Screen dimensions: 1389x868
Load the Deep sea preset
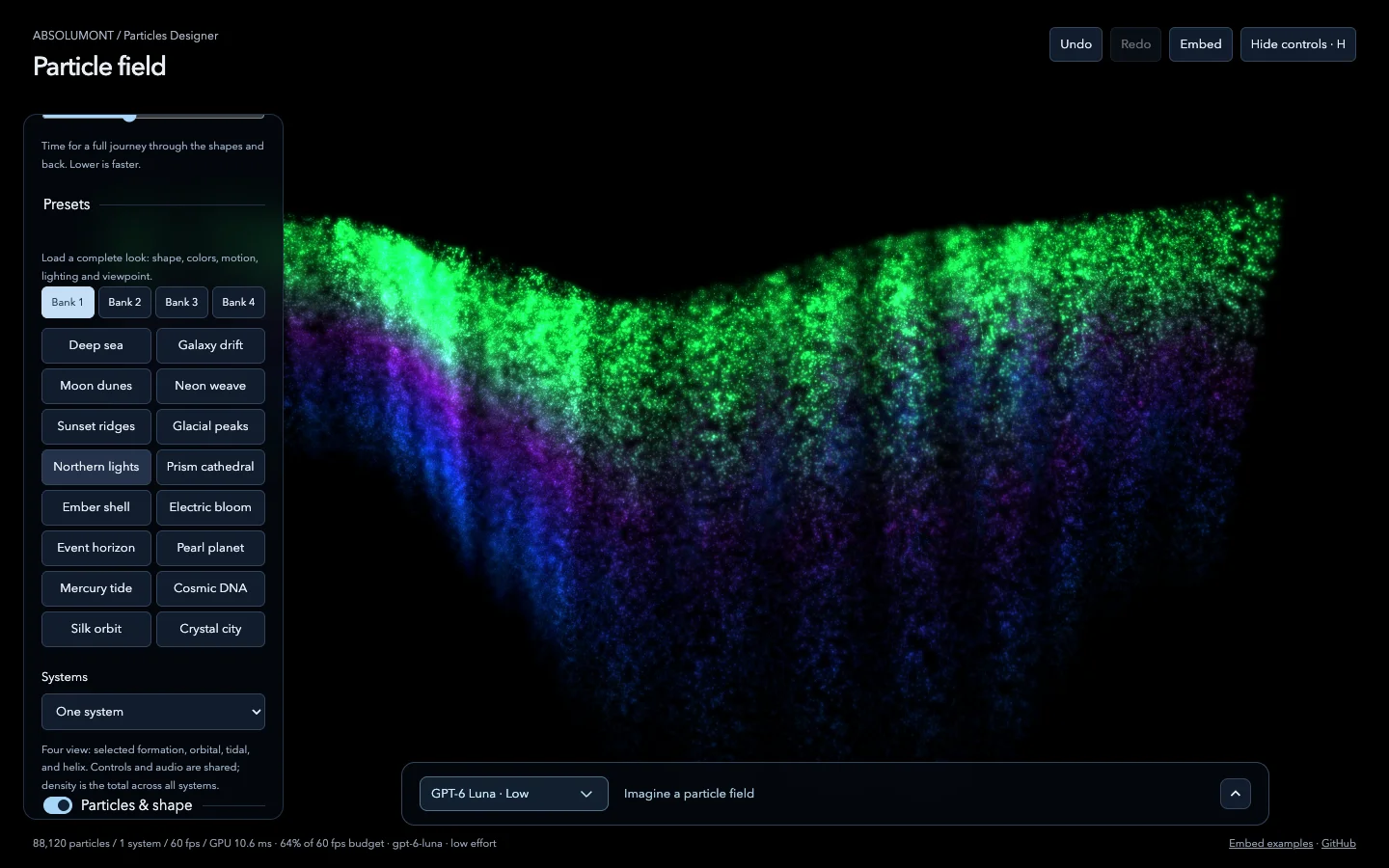(96, 345)
